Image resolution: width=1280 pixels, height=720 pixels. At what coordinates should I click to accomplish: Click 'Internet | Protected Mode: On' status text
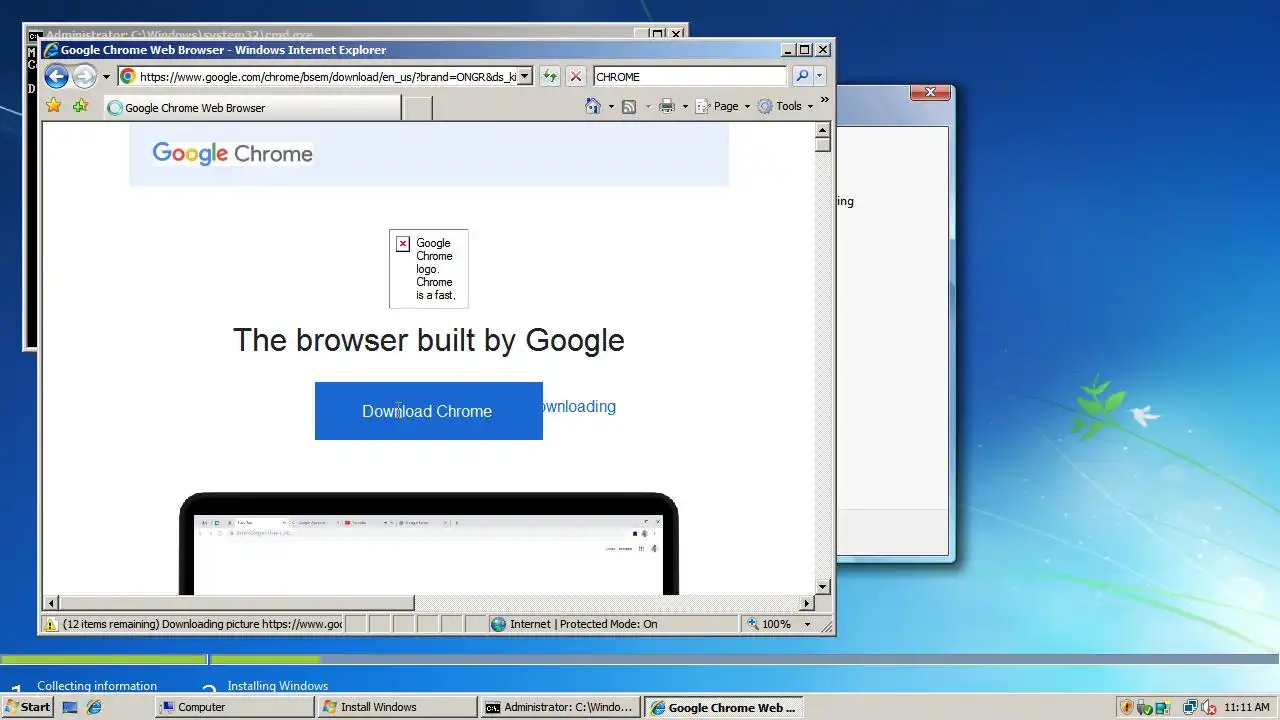(x=584, y=624)
